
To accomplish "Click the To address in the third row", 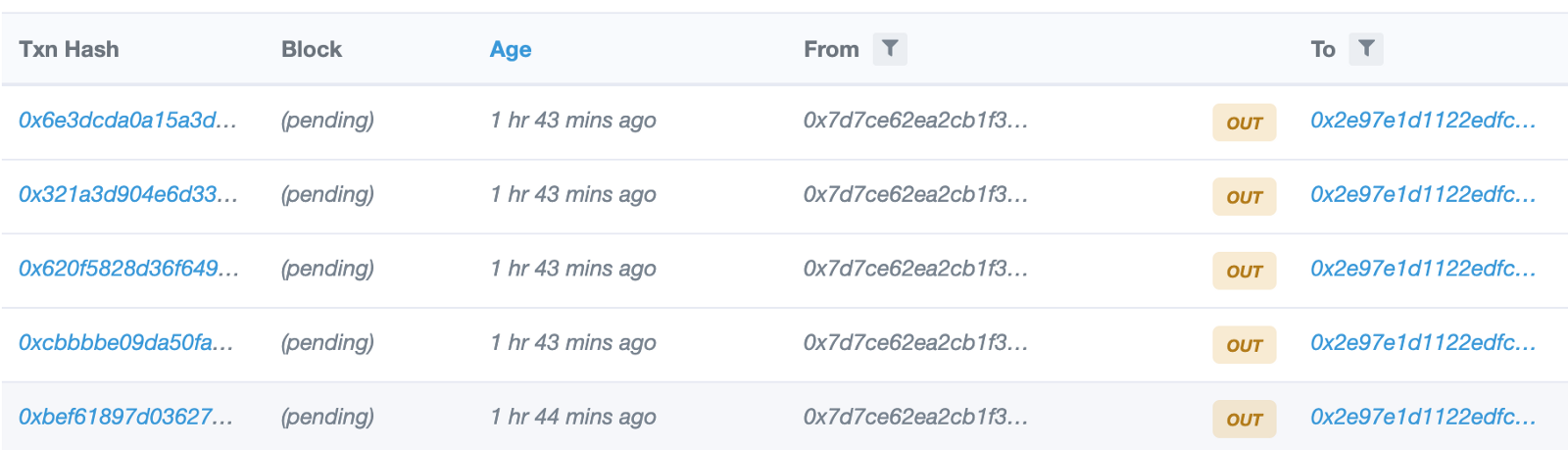I will pos(1422,269).
